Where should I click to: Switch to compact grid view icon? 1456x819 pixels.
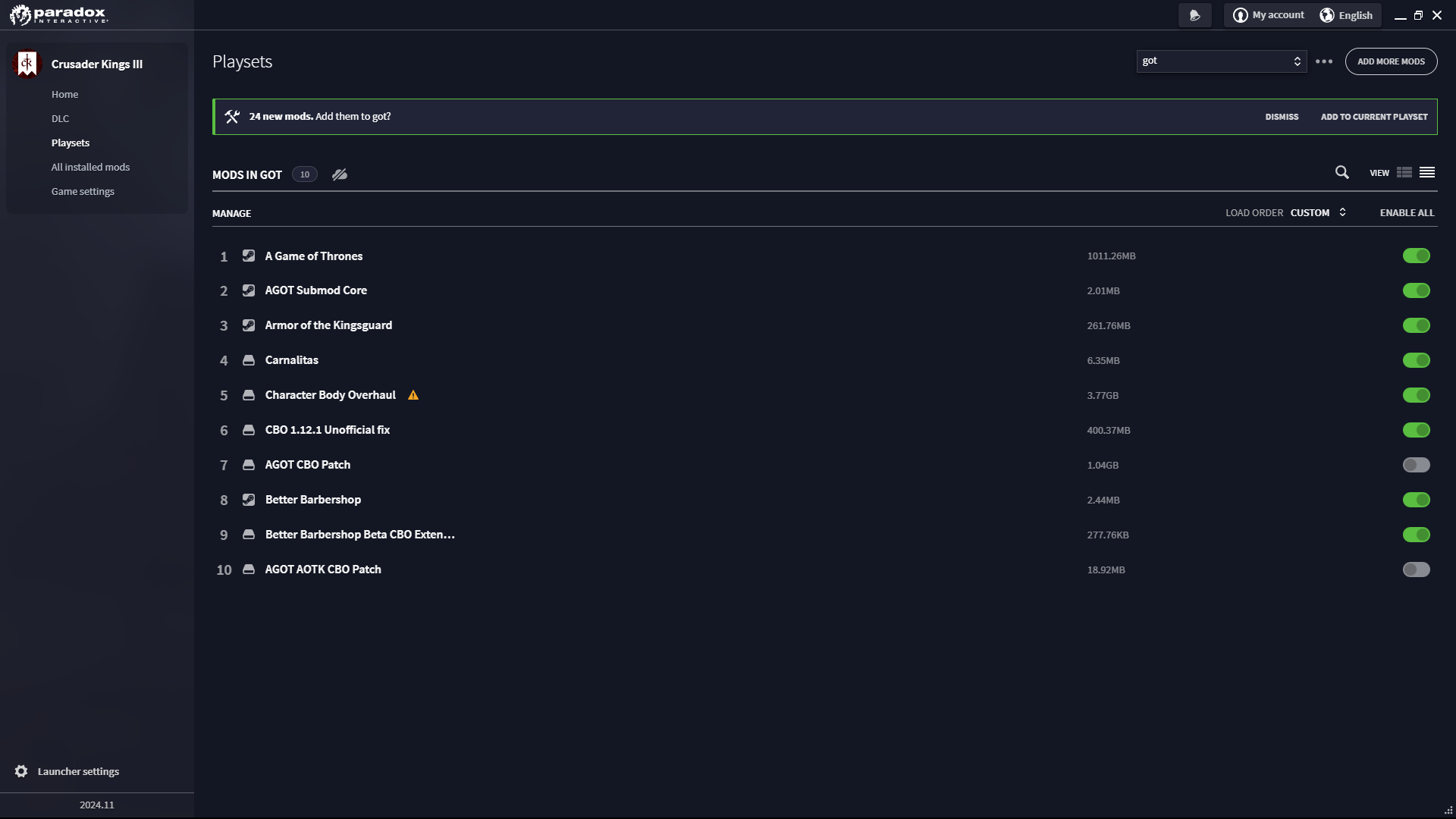[x=1404, y=173]
